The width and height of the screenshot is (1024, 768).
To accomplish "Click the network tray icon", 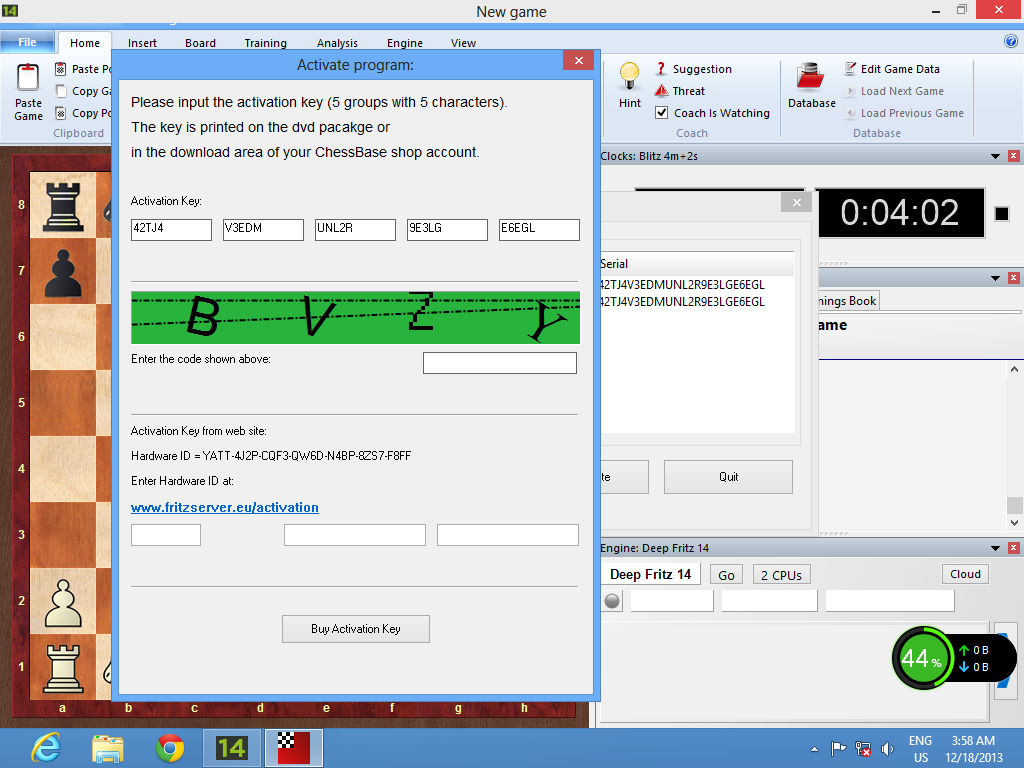I will pyautogui.click(x=863, y=749).
